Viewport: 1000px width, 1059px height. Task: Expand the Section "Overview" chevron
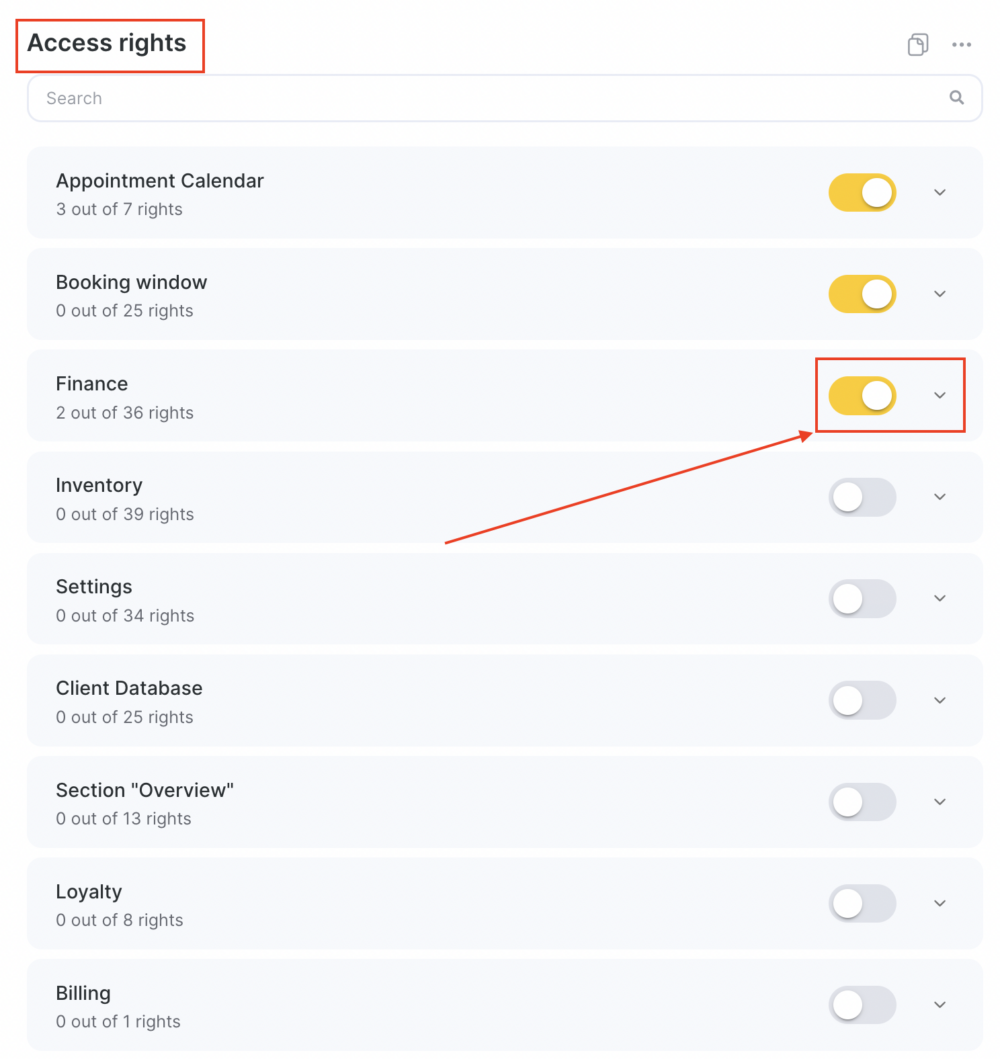click(940, 802)
